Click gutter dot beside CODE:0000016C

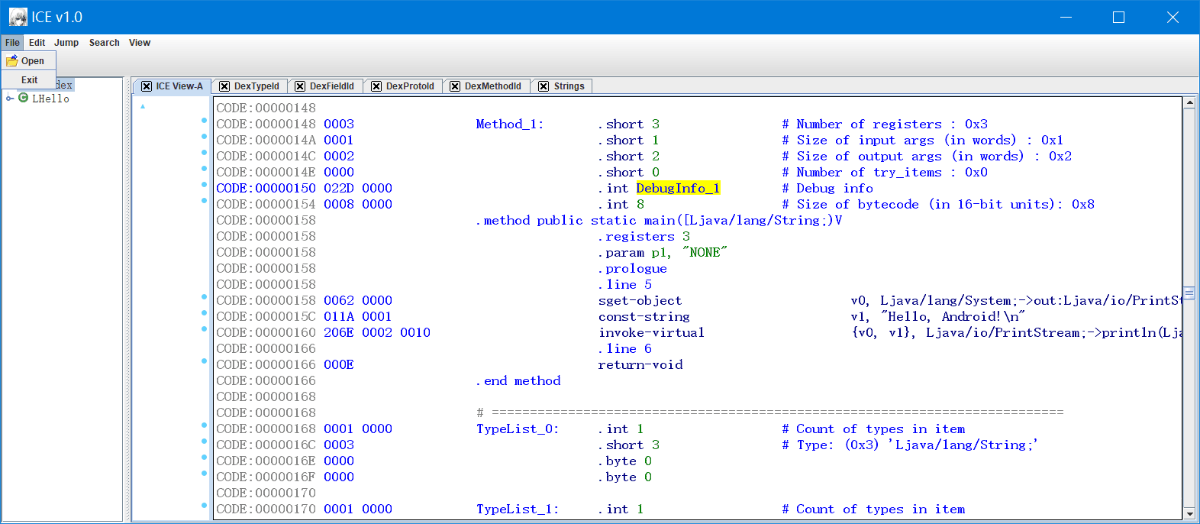[204, 442]
